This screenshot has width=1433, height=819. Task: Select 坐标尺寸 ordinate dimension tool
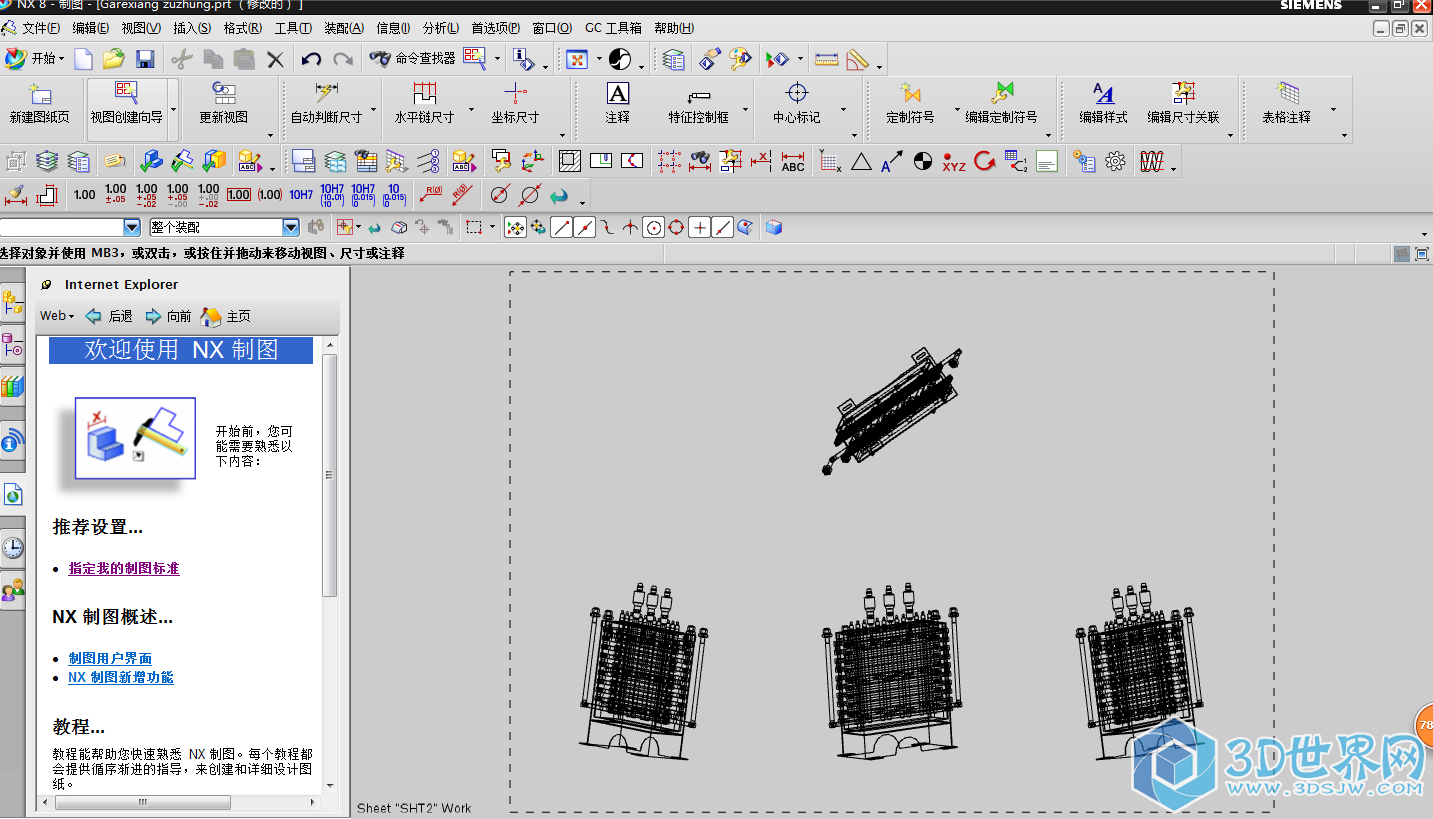(515, 104)
